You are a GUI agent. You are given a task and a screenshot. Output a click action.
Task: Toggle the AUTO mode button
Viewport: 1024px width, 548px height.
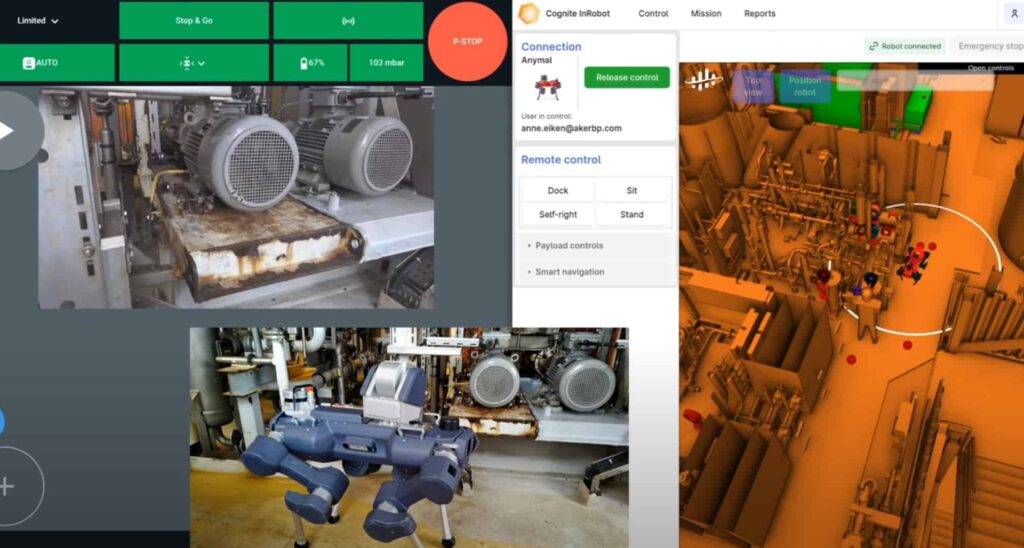[41, 62]
